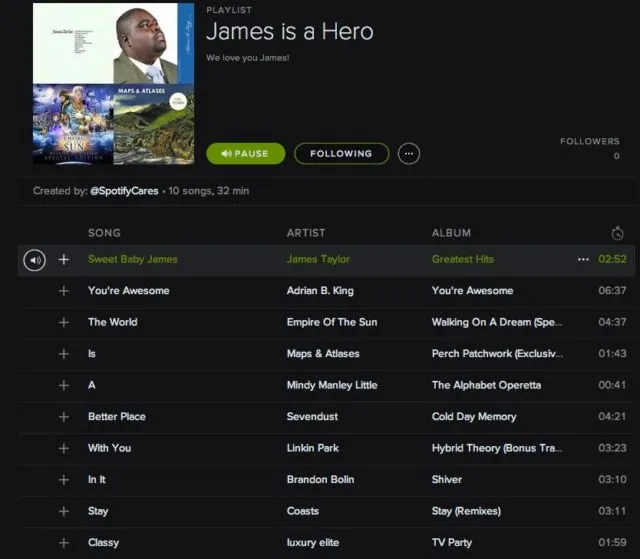Open artist Linkin Park
The height and width of the screenshot is (559, 640).
click(313, 448)
